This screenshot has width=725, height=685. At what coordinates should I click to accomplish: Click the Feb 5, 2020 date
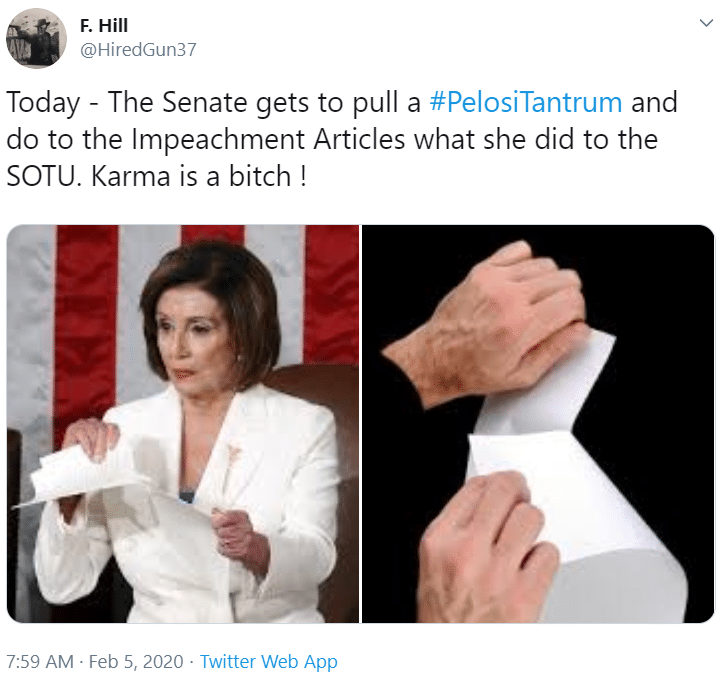[x=136, y=661]
